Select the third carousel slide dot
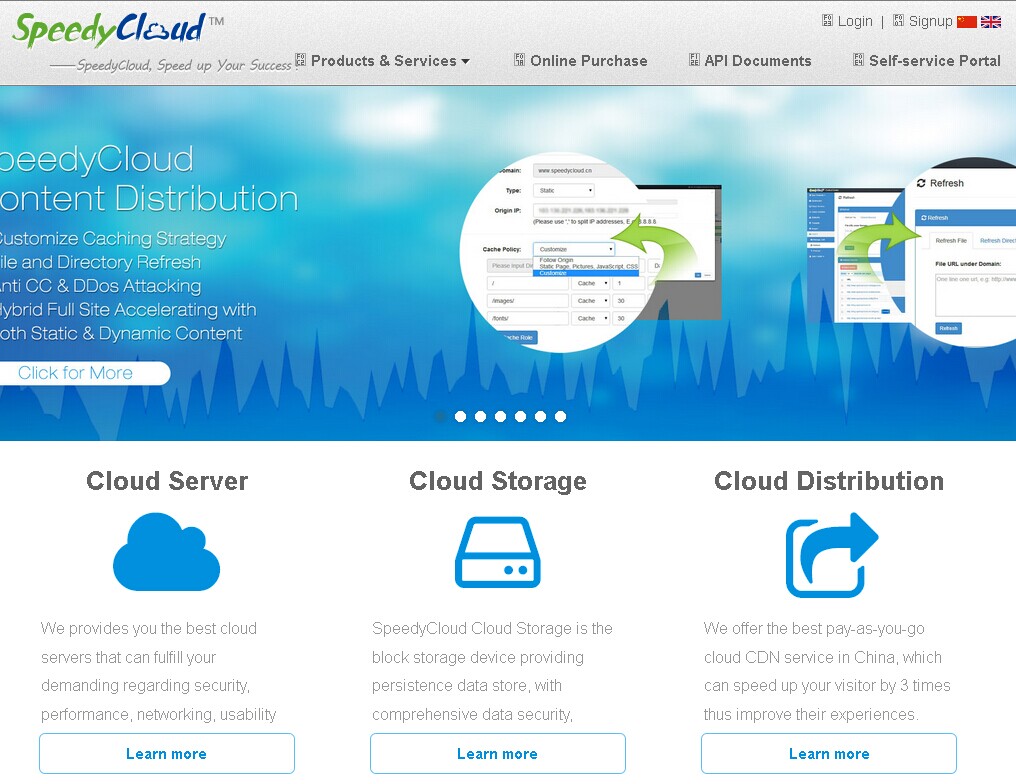Screen dimensions: 1016x784 tap(480, 417)
